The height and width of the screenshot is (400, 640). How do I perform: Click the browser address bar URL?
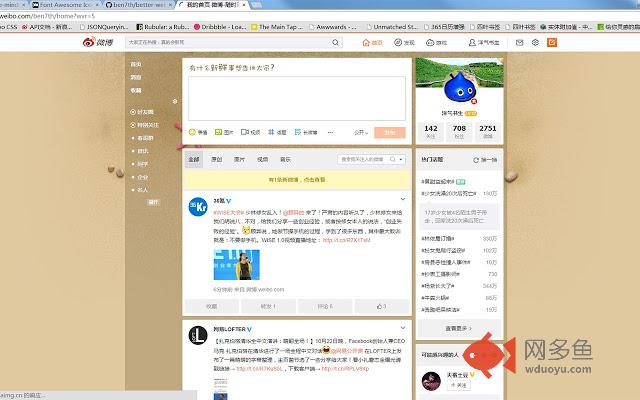[x=47, y=16]
